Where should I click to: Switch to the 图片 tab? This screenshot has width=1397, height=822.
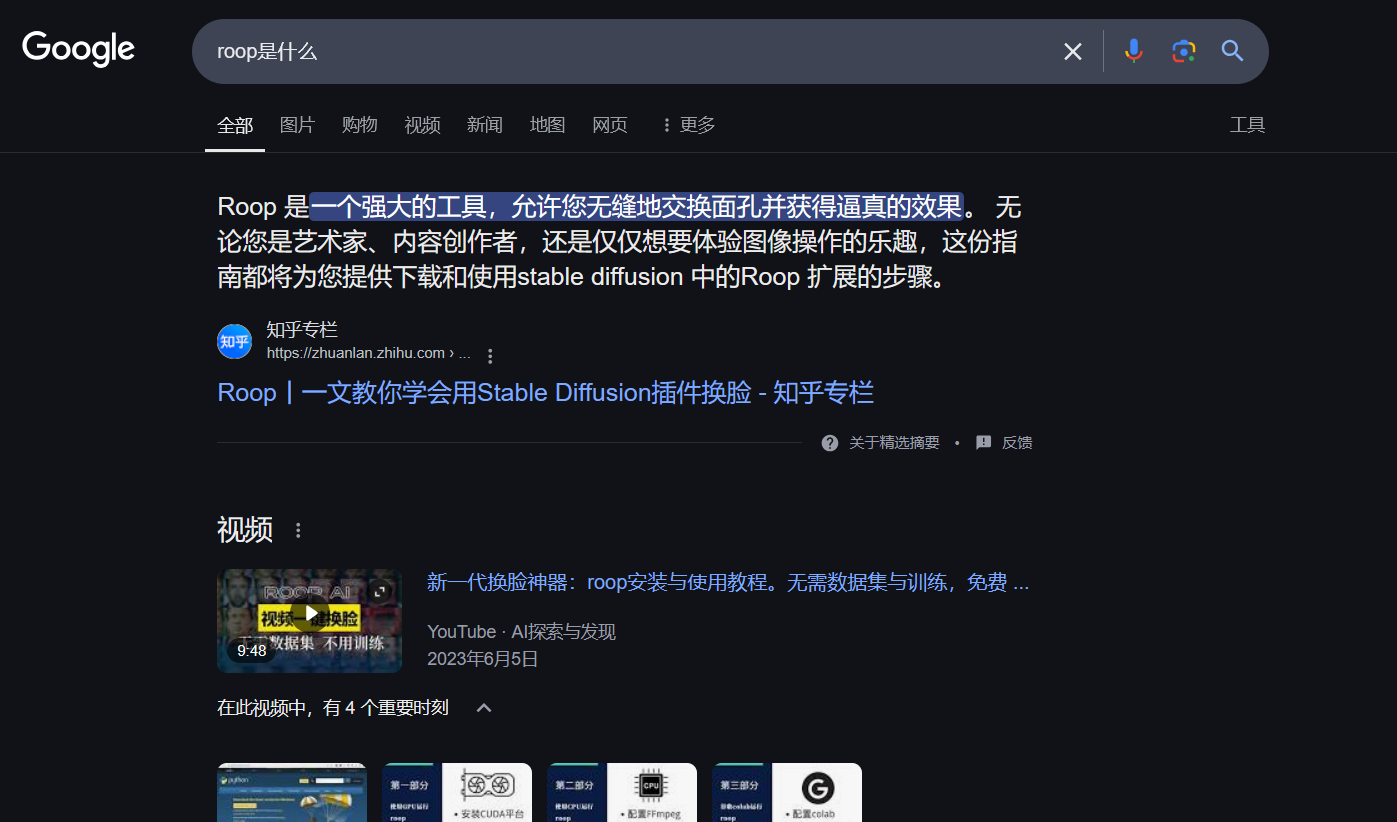[297, 125]
